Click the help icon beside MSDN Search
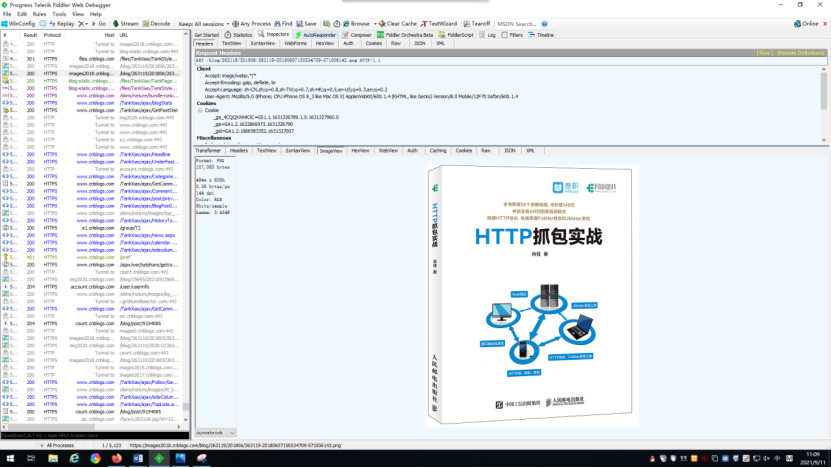Screen dimensions: 831x468 point(544,24)
